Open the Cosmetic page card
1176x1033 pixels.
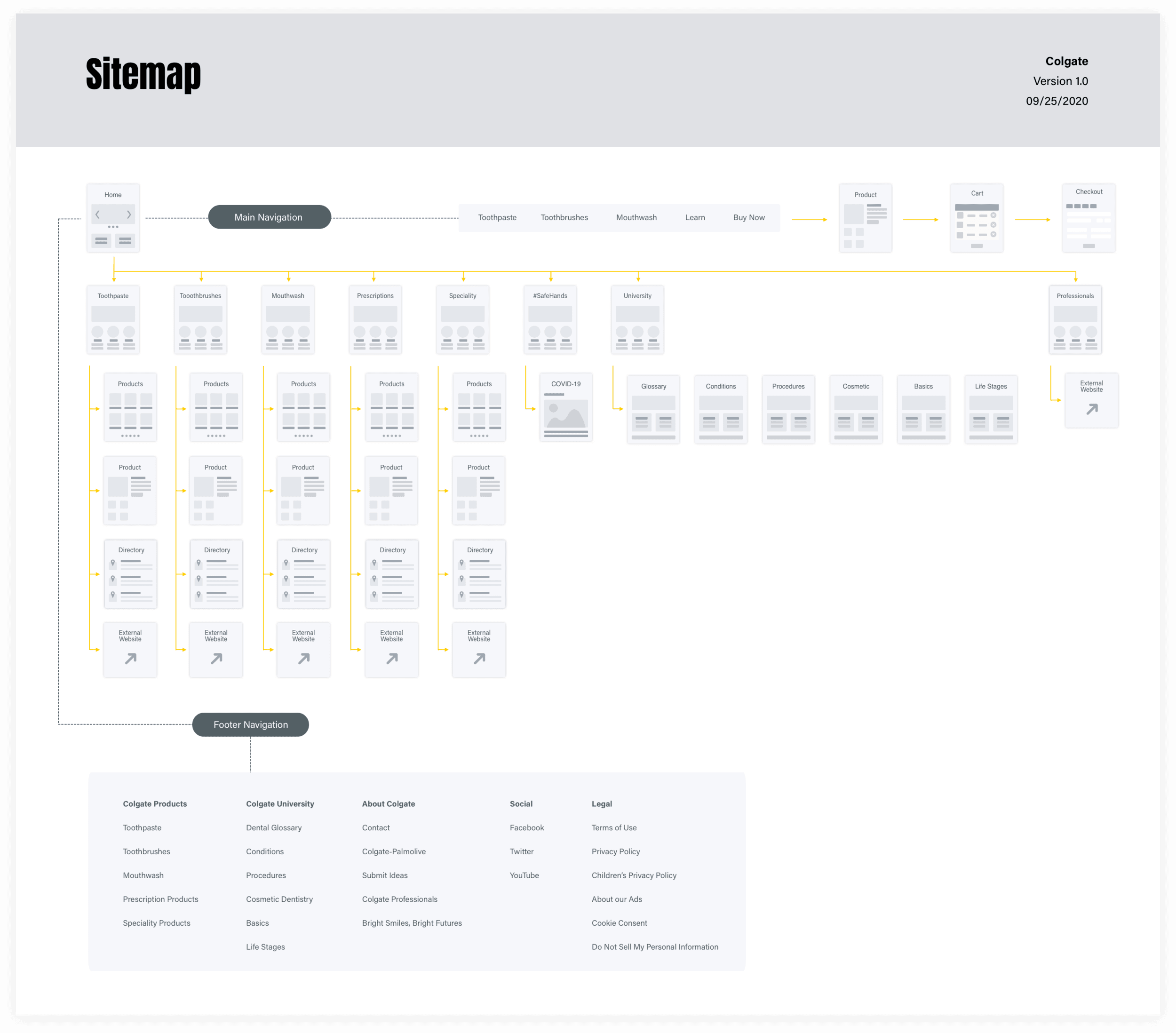[856, 409]
